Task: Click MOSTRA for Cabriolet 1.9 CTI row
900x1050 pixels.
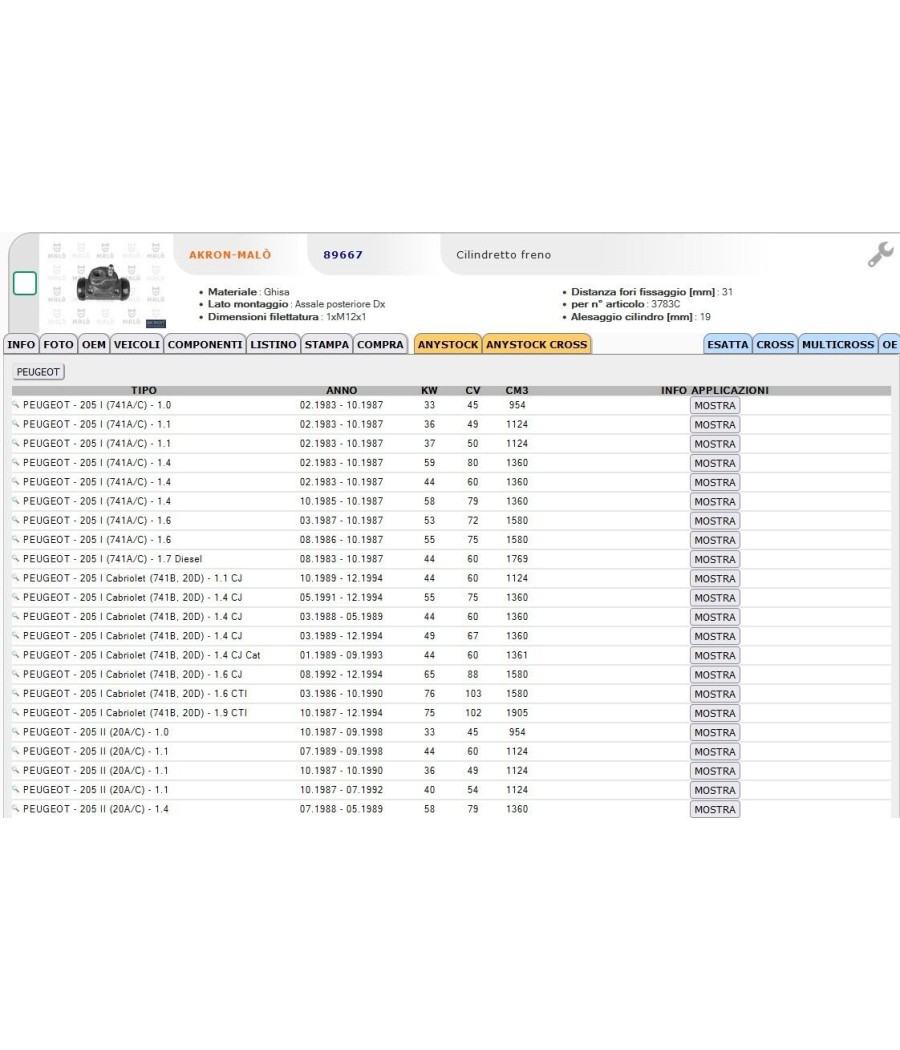Action: [715, 713]
